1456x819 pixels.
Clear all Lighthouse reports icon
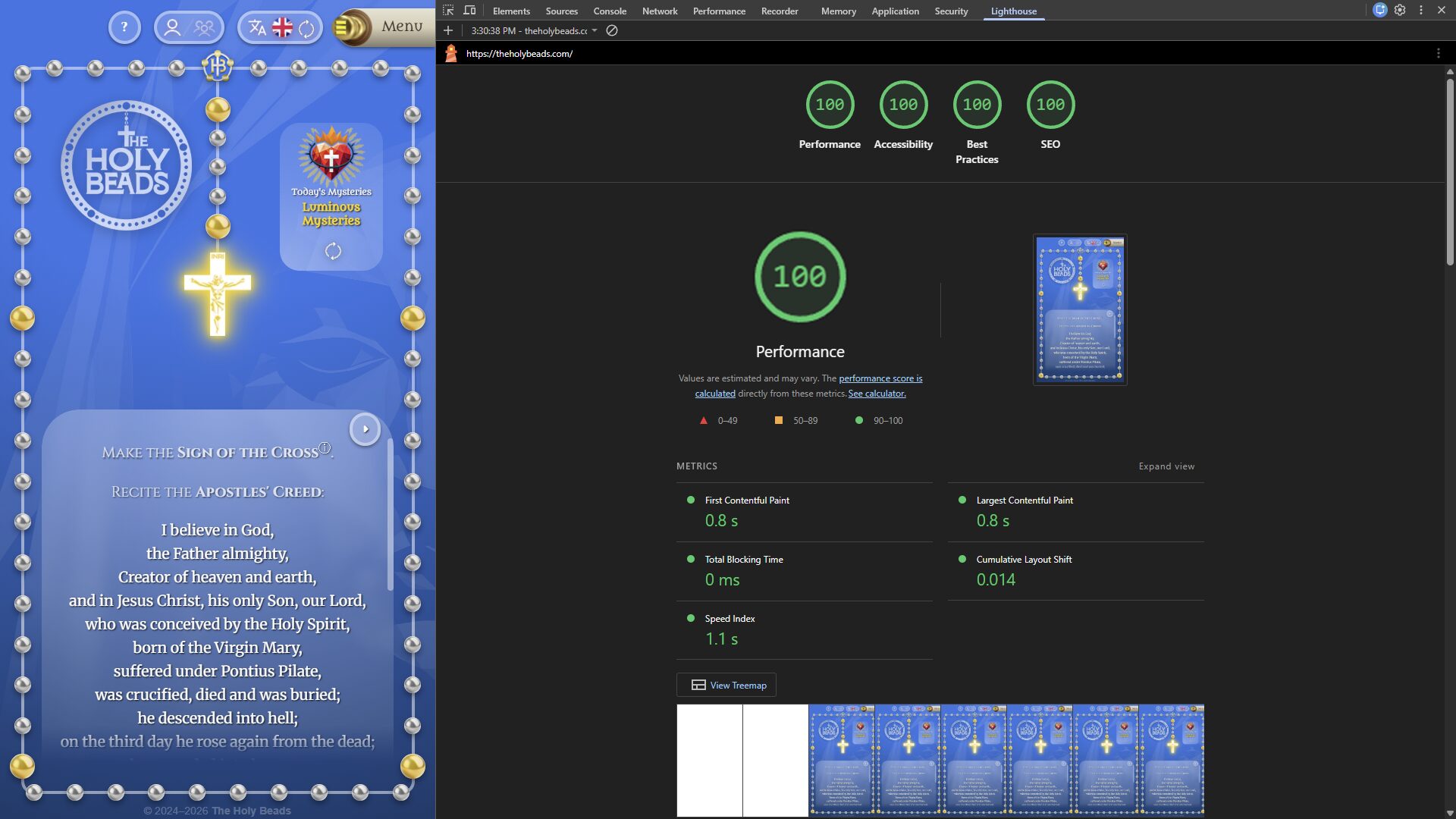click(x=612, y=30)
